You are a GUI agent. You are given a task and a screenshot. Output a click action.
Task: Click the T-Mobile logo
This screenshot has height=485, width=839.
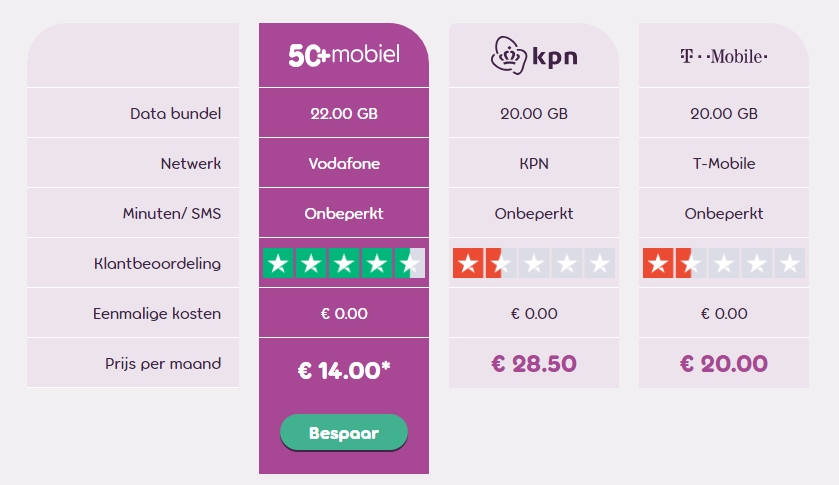pos(723,56)
